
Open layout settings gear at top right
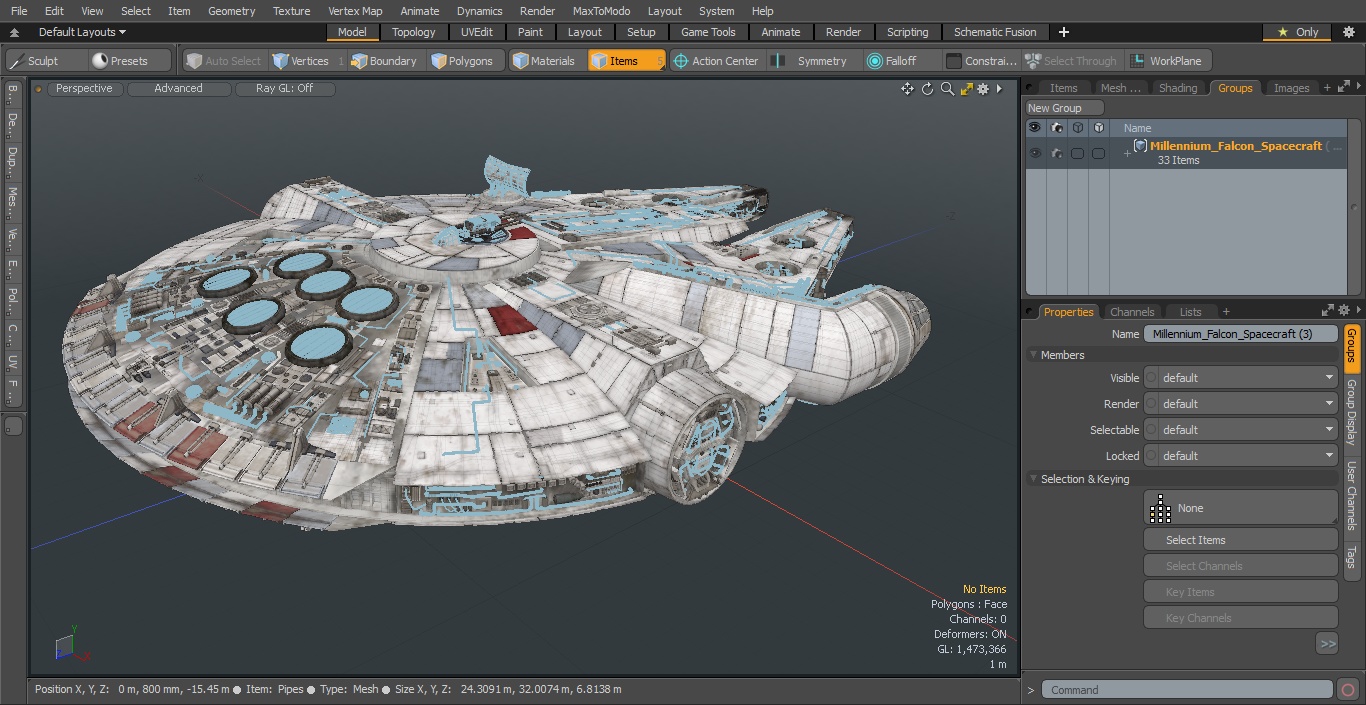tap(1349, 32)
